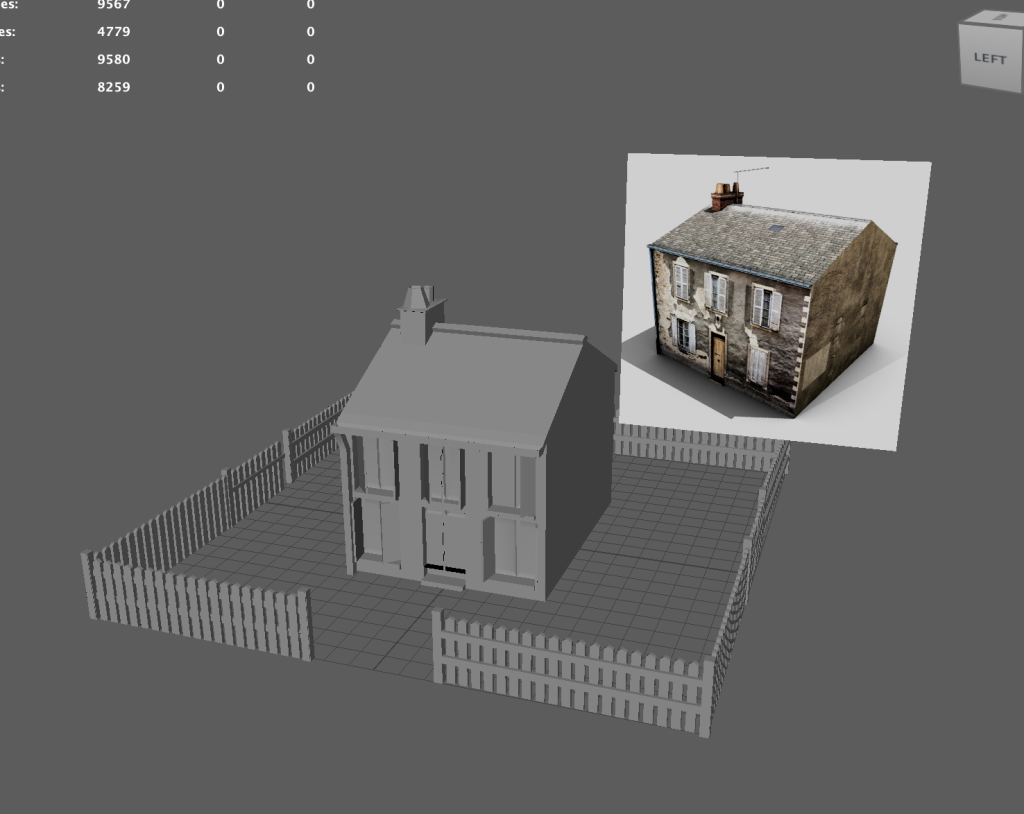Select the right side fence run

748,562
